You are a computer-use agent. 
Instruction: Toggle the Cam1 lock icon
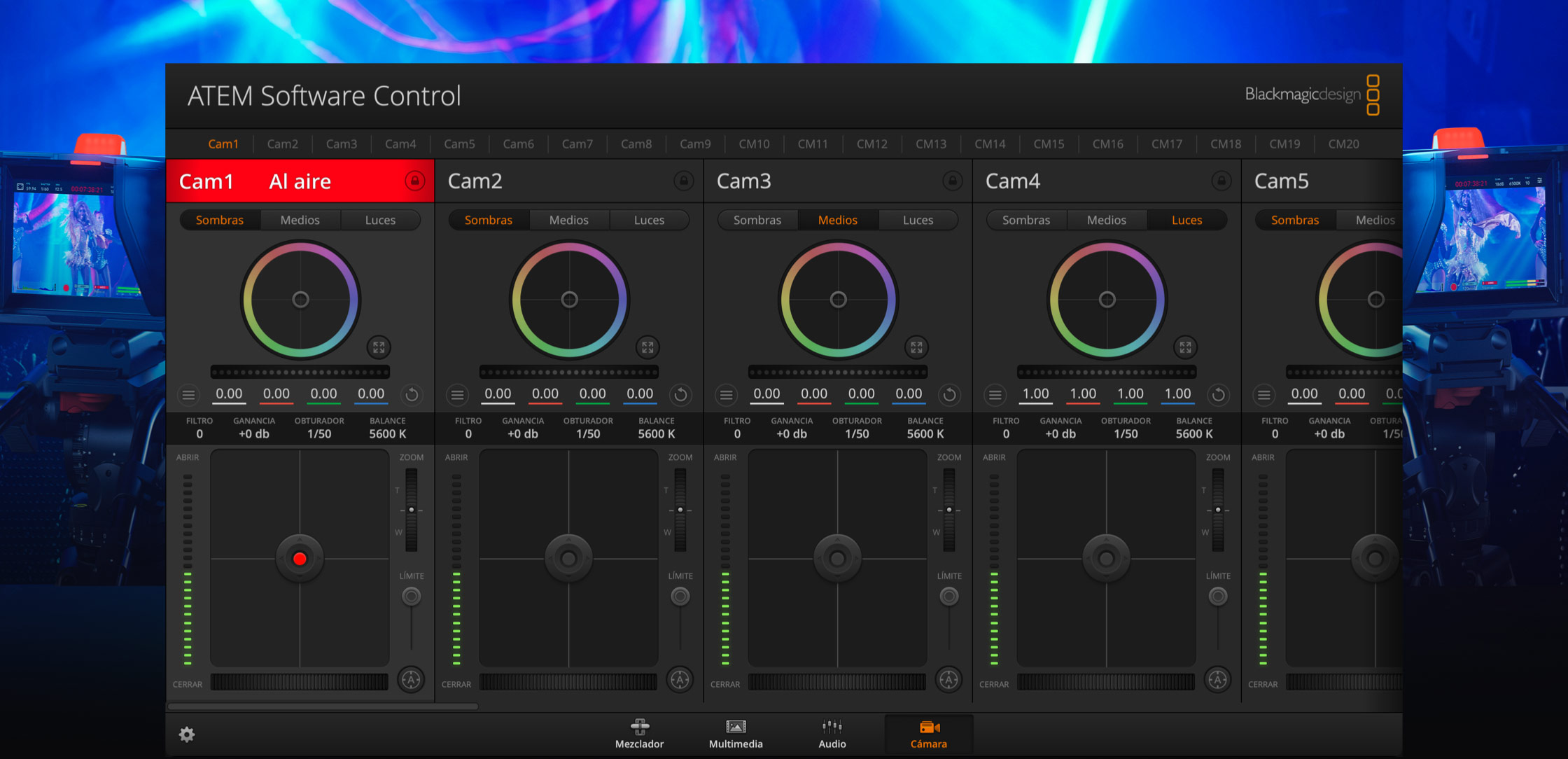click(414, 181)
